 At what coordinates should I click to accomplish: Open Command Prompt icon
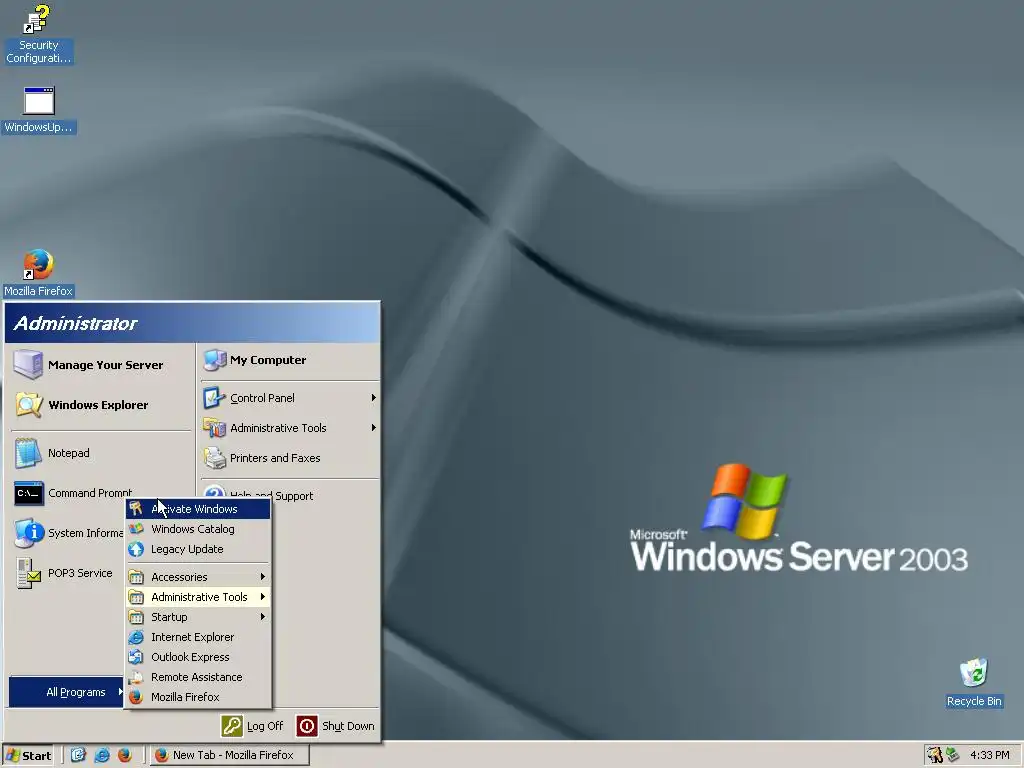click(29, 493)
